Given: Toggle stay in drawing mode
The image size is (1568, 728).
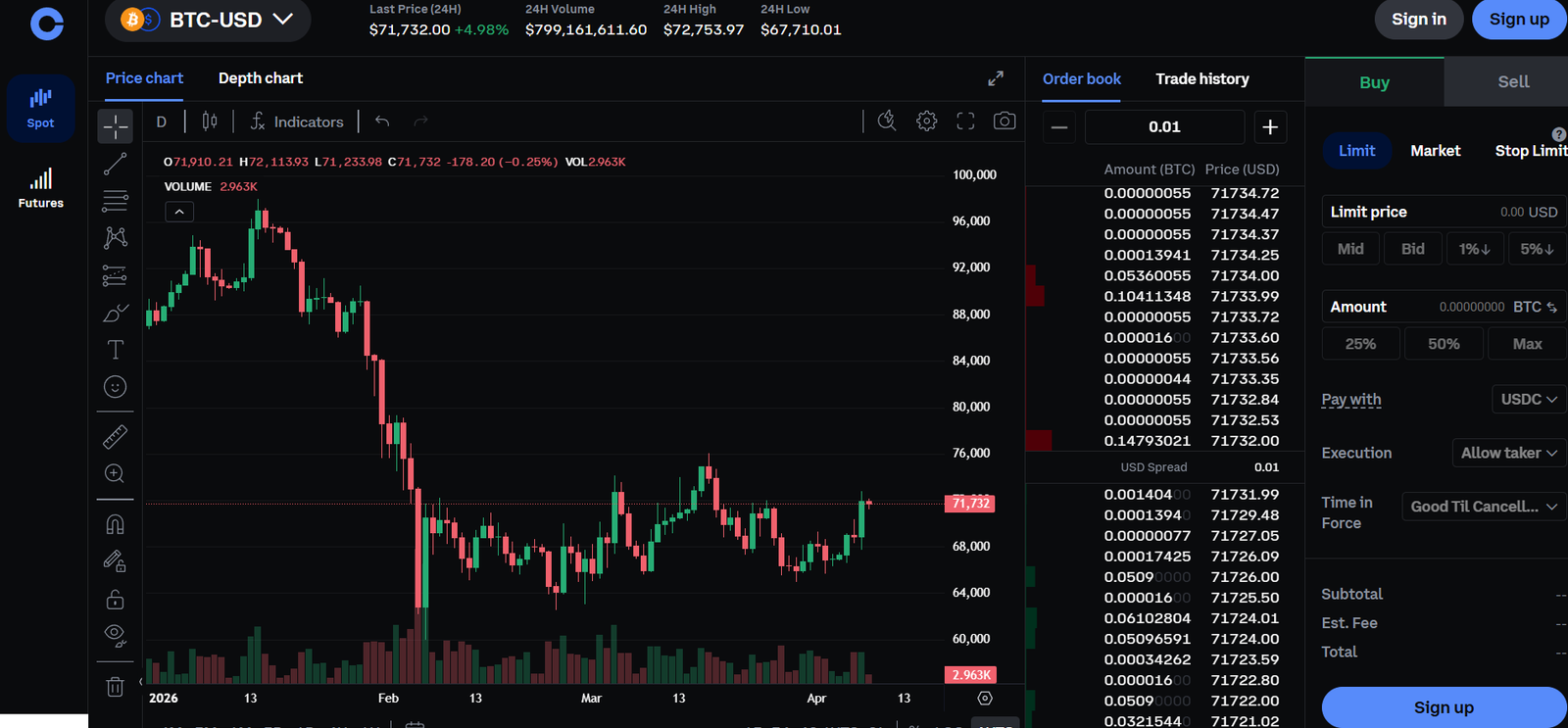Looking at the screenshot, I should [x=116, y=561].
